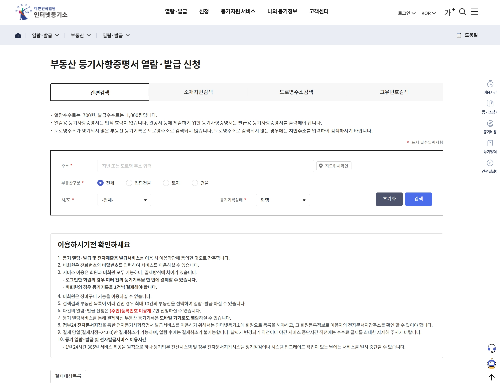The image size is (500, 386).
Task: Switch to the 도로명주소 검색 tab
Action: pyautogui.click(x=296, y=92)
